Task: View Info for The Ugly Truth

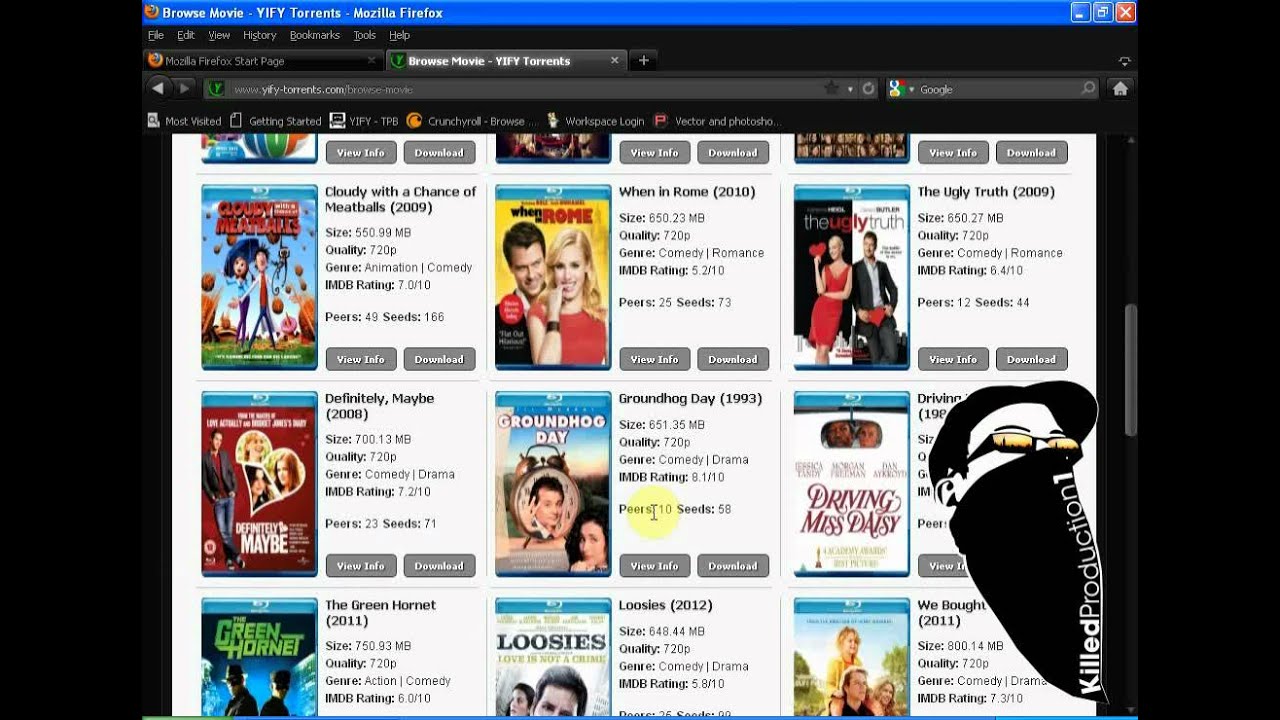Action: (953, 360)
